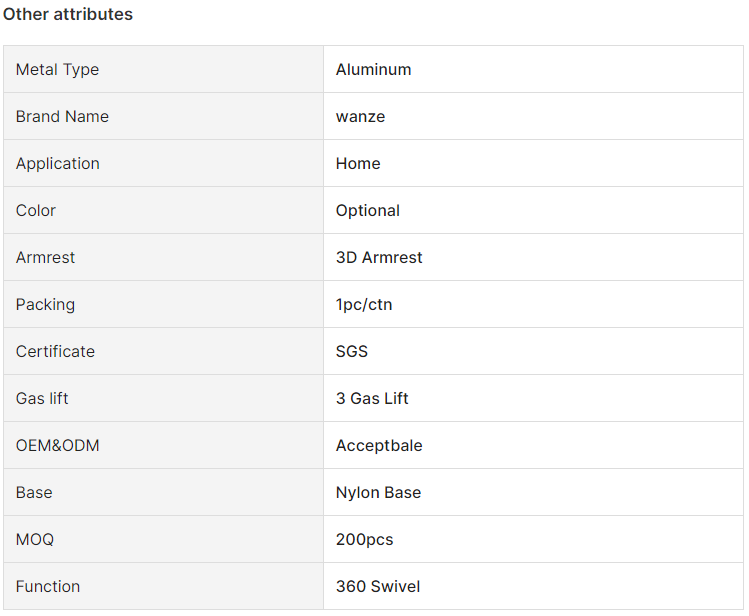The height and width of the screenshot is (616, 749).
Task: Click the Optional color value
Action: 368,211
